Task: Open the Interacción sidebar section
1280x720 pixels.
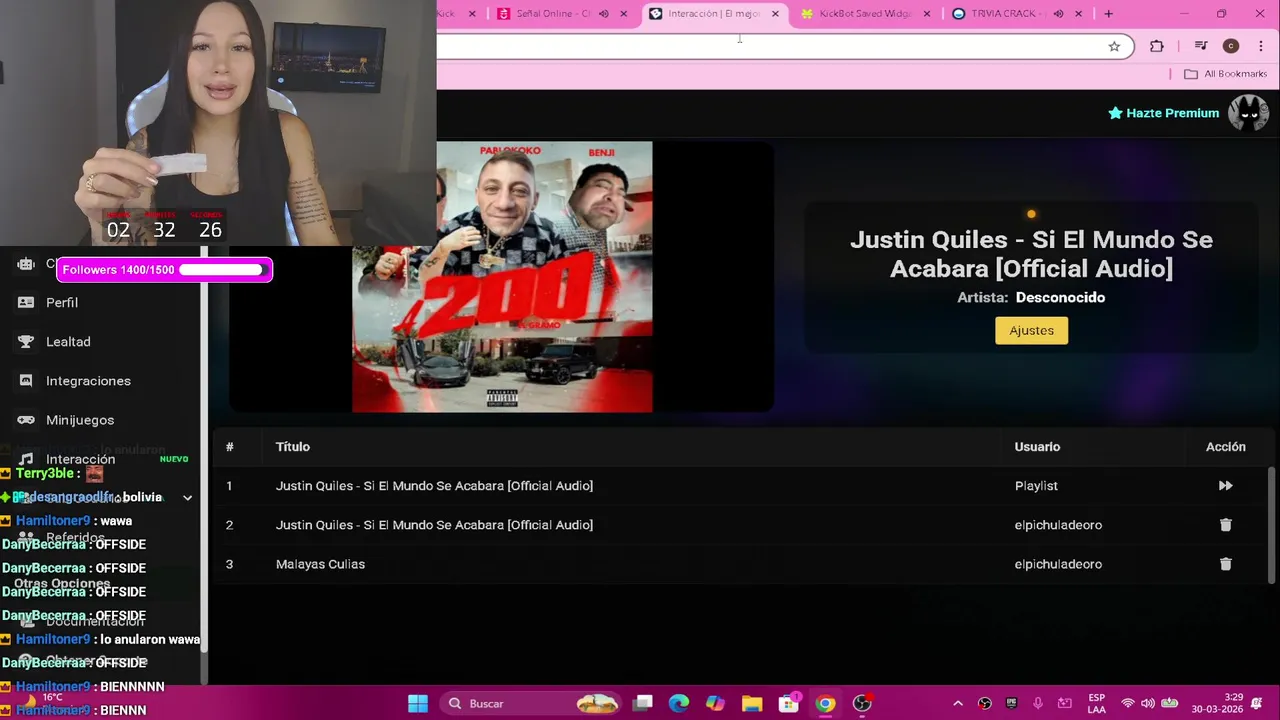Action: coord(80,459)
